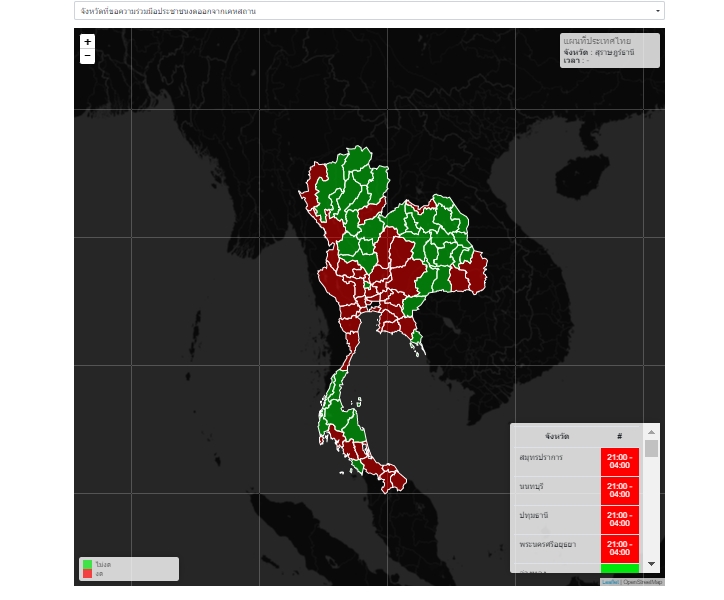Click red 21:00-04:00 cell for ปทุมธานี
The height and width of the screenshot is (600, 724).
tap(620, 520)
